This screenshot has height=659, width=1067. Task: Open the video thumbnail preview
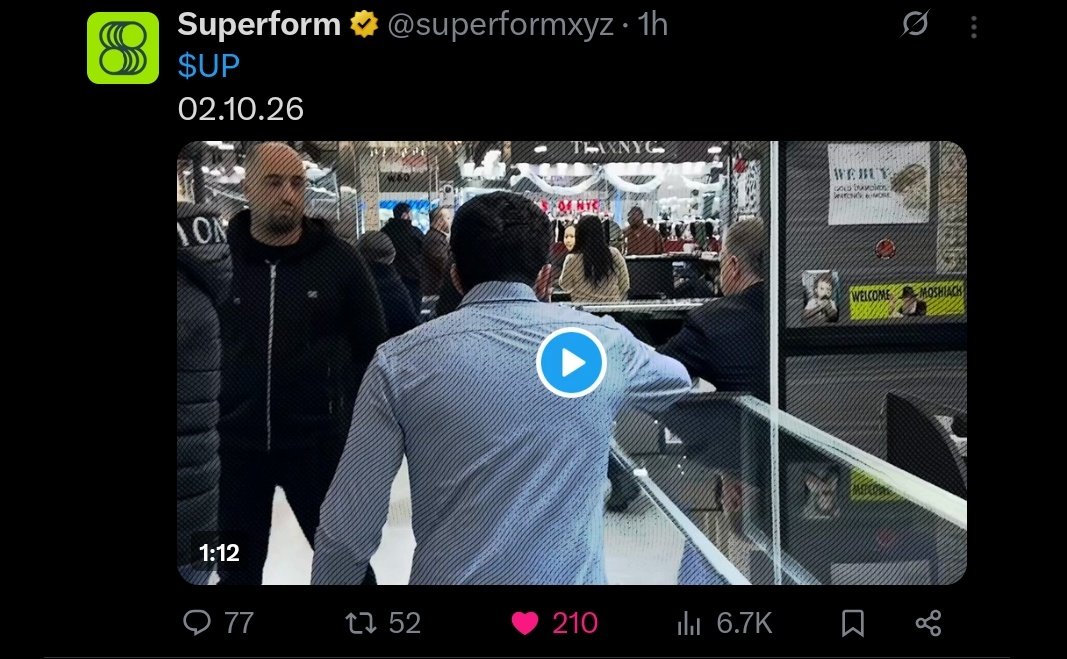click(x=572, y=363)
